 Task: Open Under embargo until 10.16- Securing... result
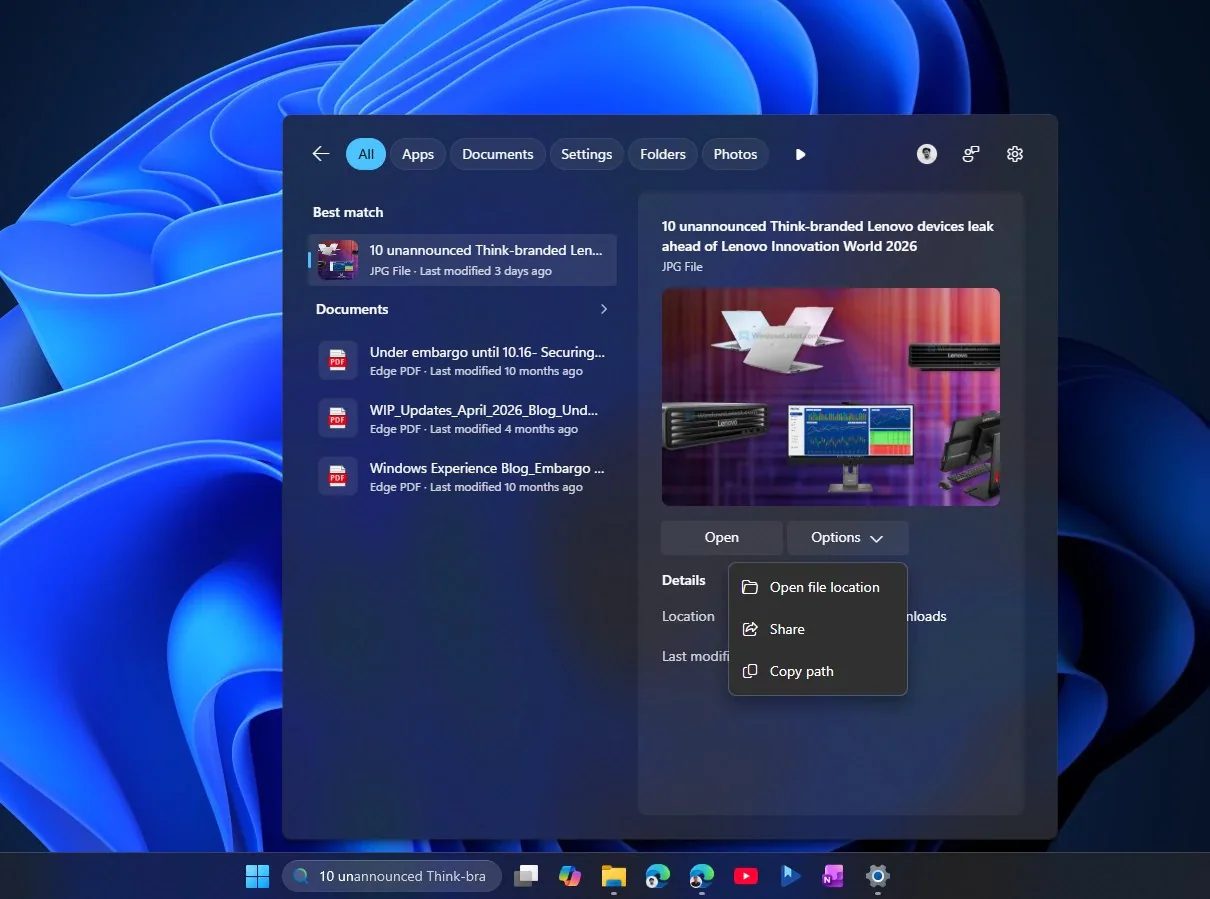point(462,360)
